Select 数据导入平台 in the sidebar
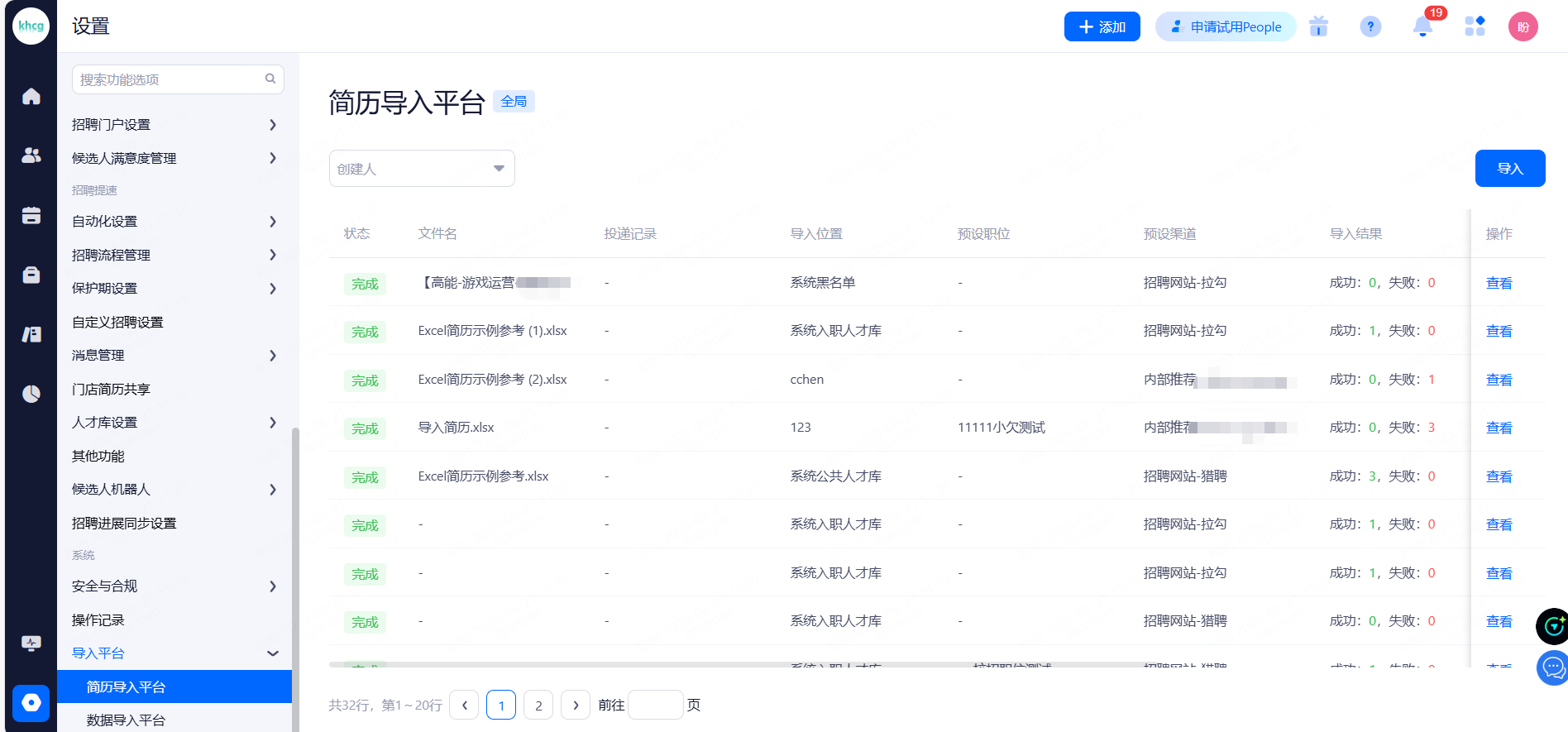1568x732 pixels. (126, 720)
